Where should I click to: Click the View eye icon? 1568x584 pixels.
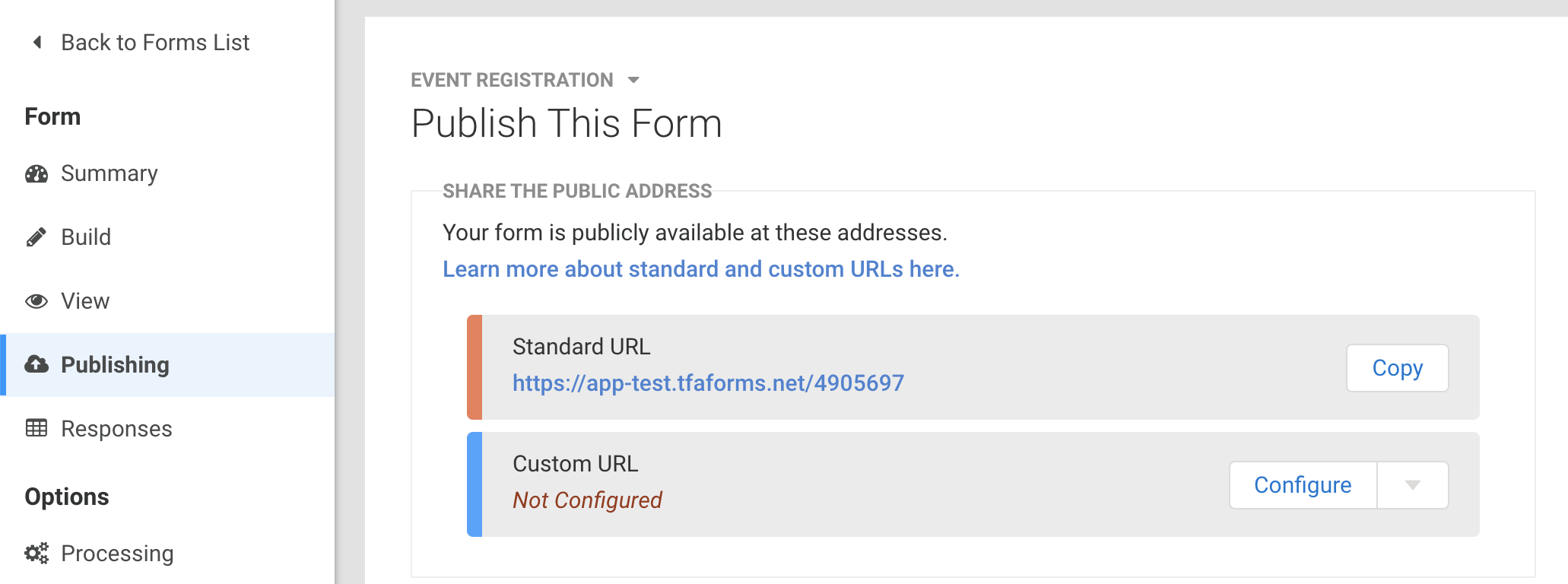point(37,301)
